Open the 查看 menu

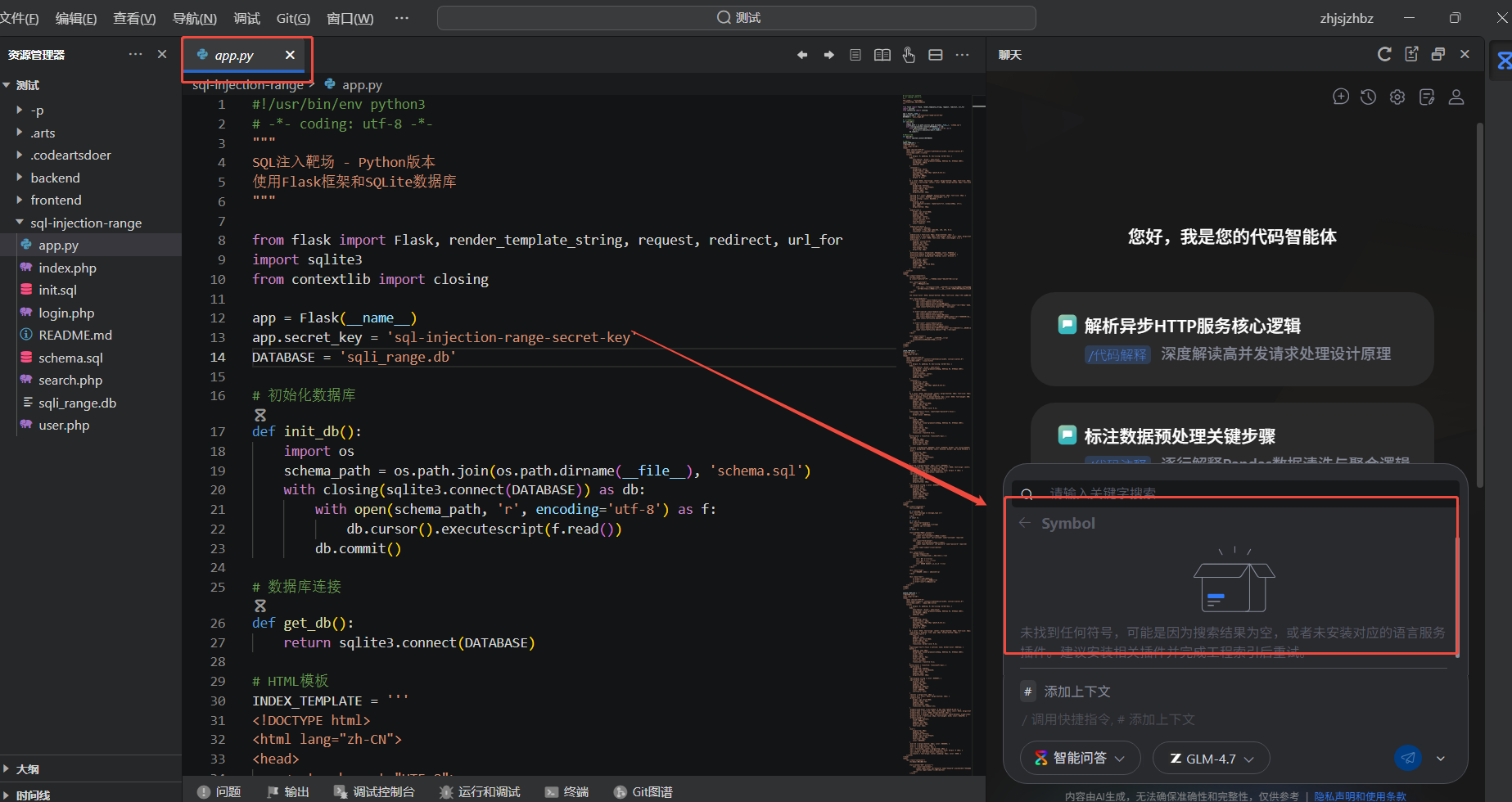[x=134, y=18]
